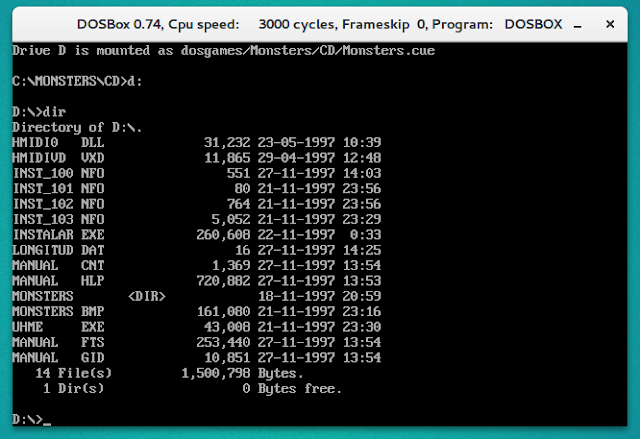Click the HMIDI0 DLL file row
Viewport: 640px width, 439px height.
pyautogui.click(x=197, y=142)
